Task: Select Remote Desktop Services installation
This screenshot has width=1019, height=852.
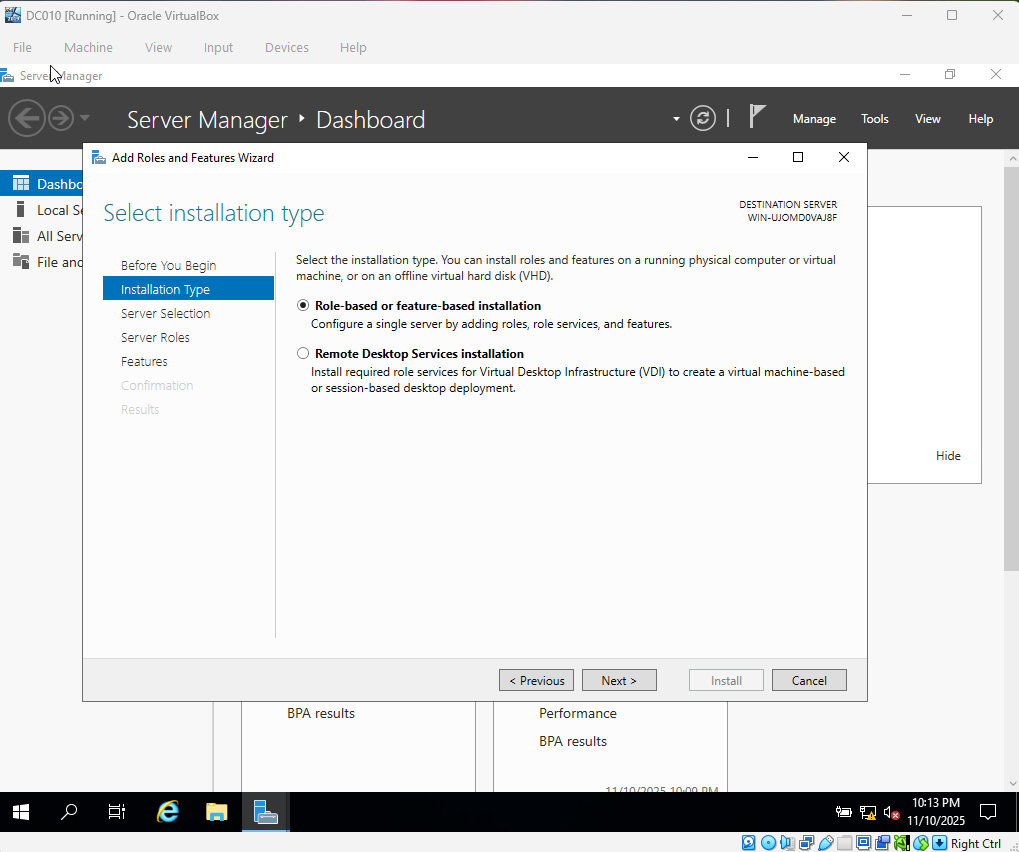Action: coord(303,353)
